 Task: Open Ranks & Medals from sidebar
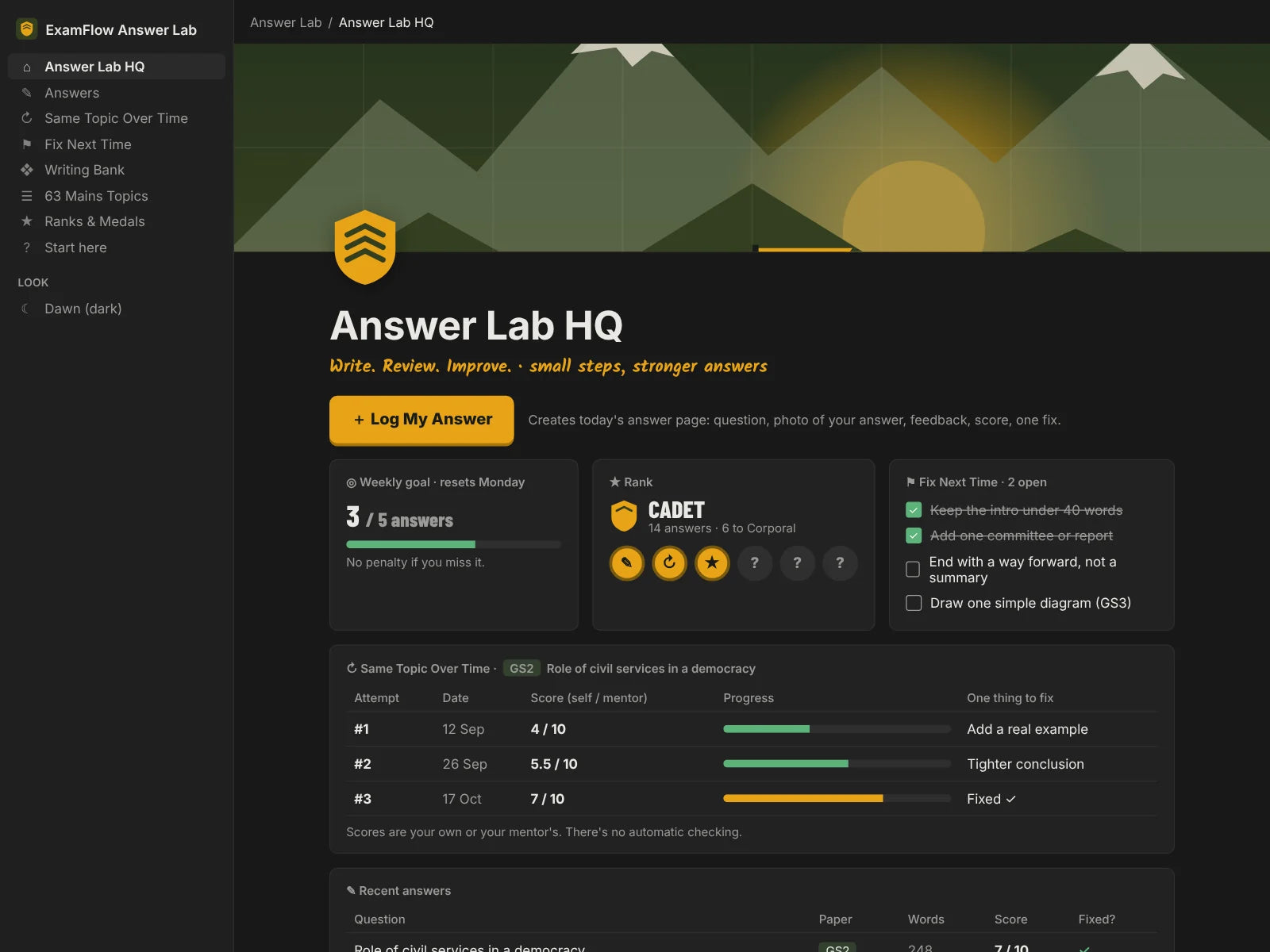(x=117, y=221)
